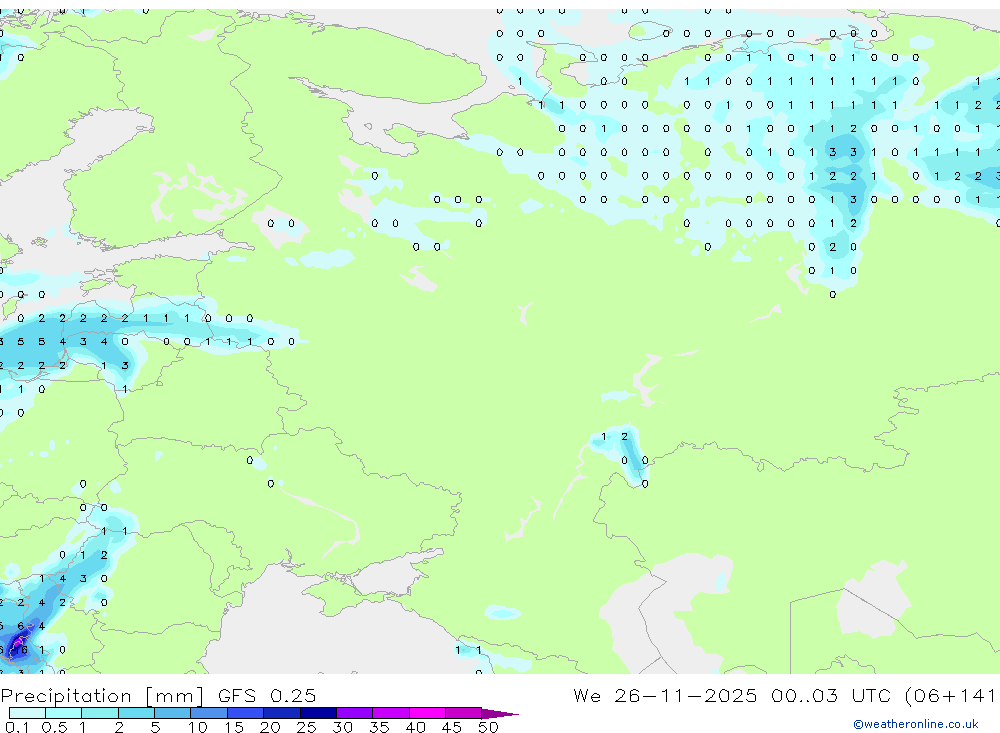The height and width of the screenshot is (733, 1000).
Task: Click the 1–2 mm legend color swatch
Action: point(100,713)
